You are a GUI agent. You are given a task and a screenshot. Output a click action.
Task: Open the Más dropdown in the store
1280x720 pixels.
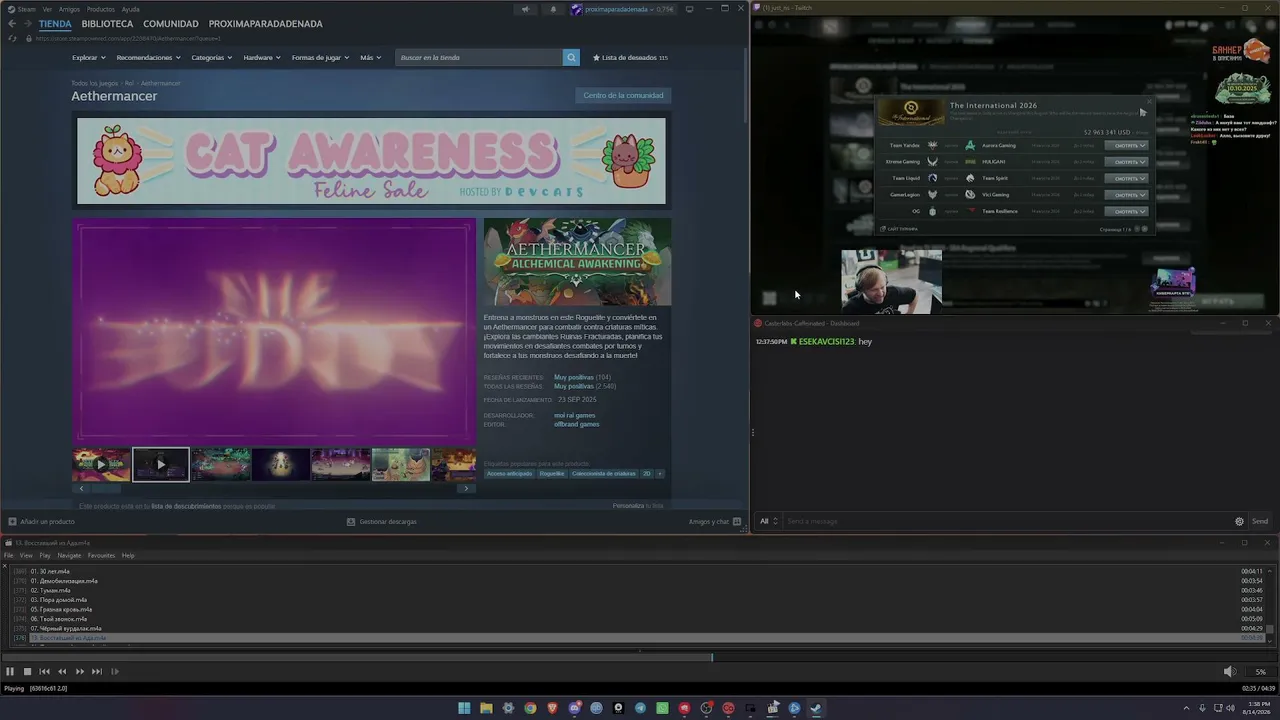(x=370, y=58)
